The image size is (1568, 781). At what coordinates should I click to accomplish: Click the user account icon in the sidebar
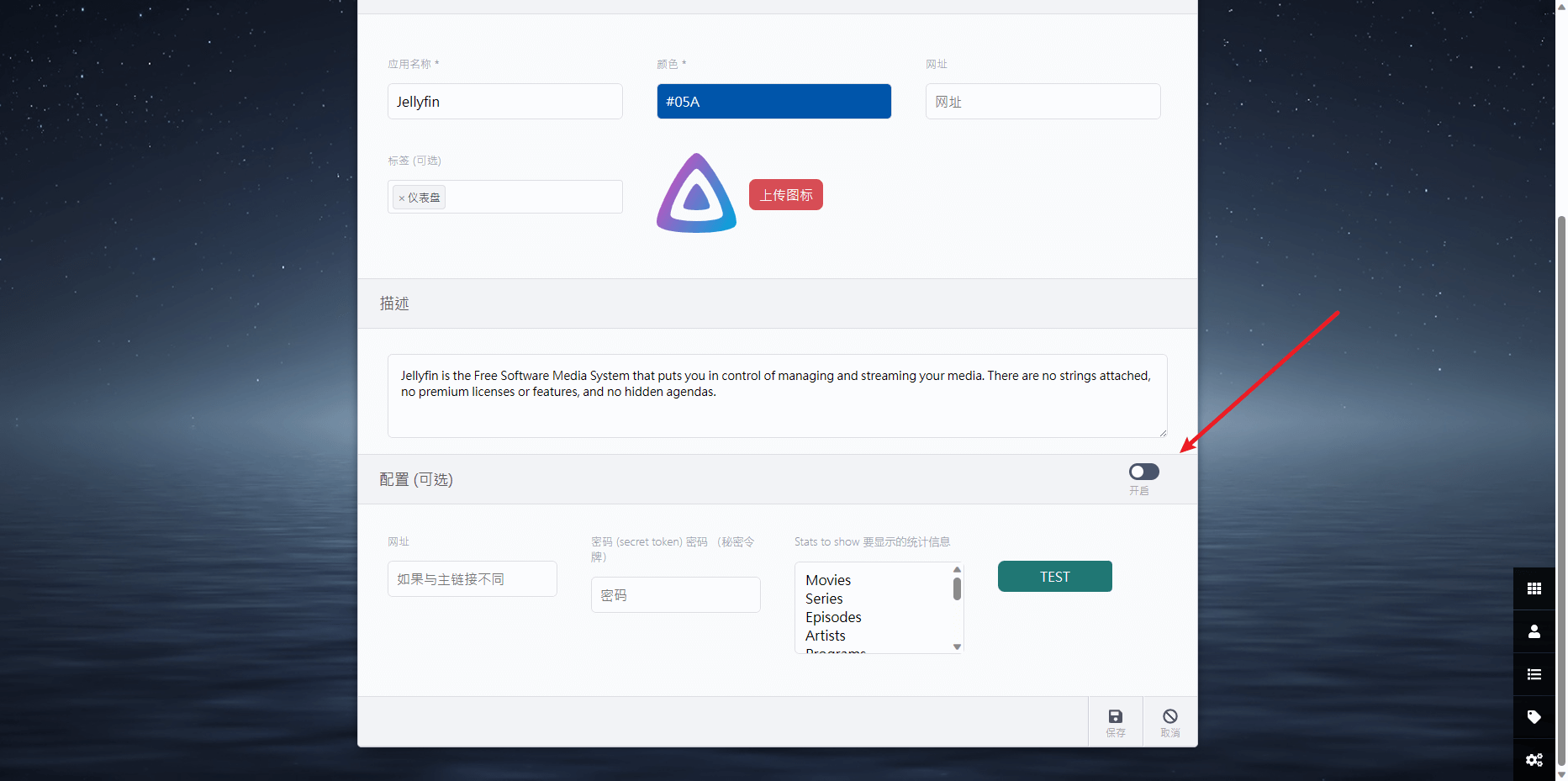click(x=1534, y=631)
